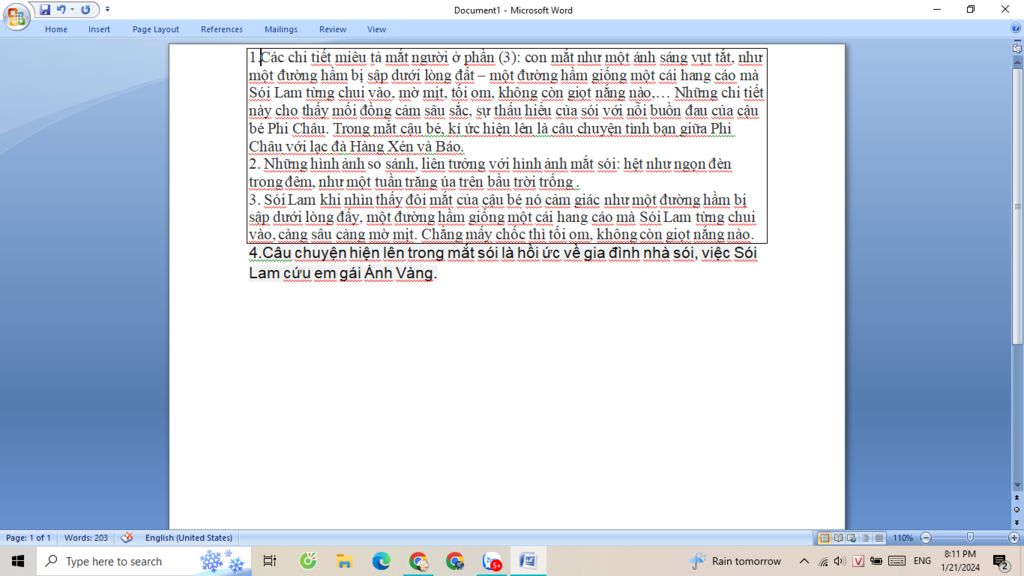Click the Next Page browse arrow

pos(1017,522)
